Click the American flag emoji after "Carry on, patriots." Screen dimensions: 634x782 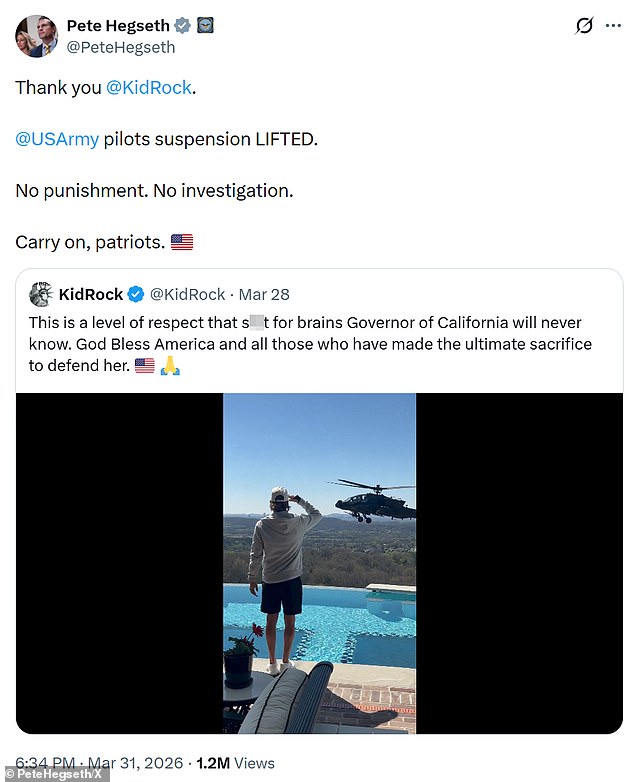tap(181, 242)
